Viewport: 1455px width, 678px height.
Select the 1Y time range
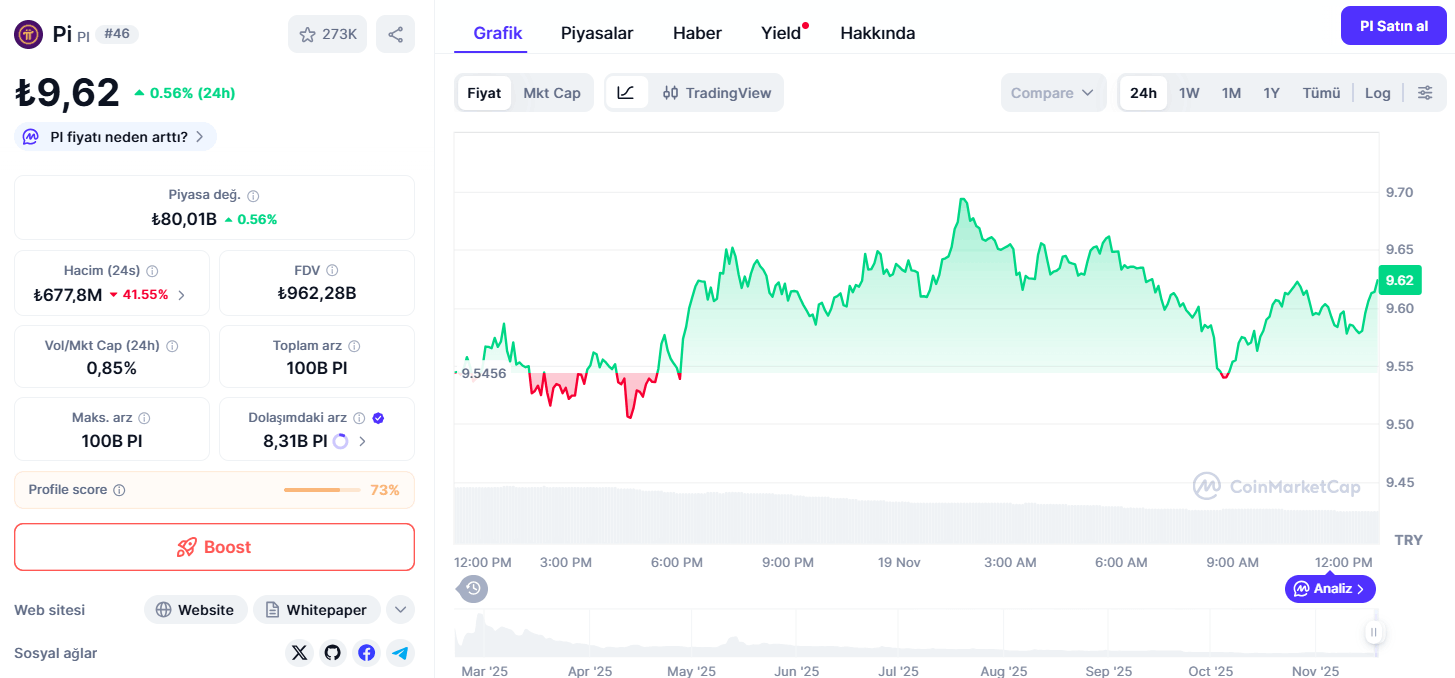(1271, 93)
